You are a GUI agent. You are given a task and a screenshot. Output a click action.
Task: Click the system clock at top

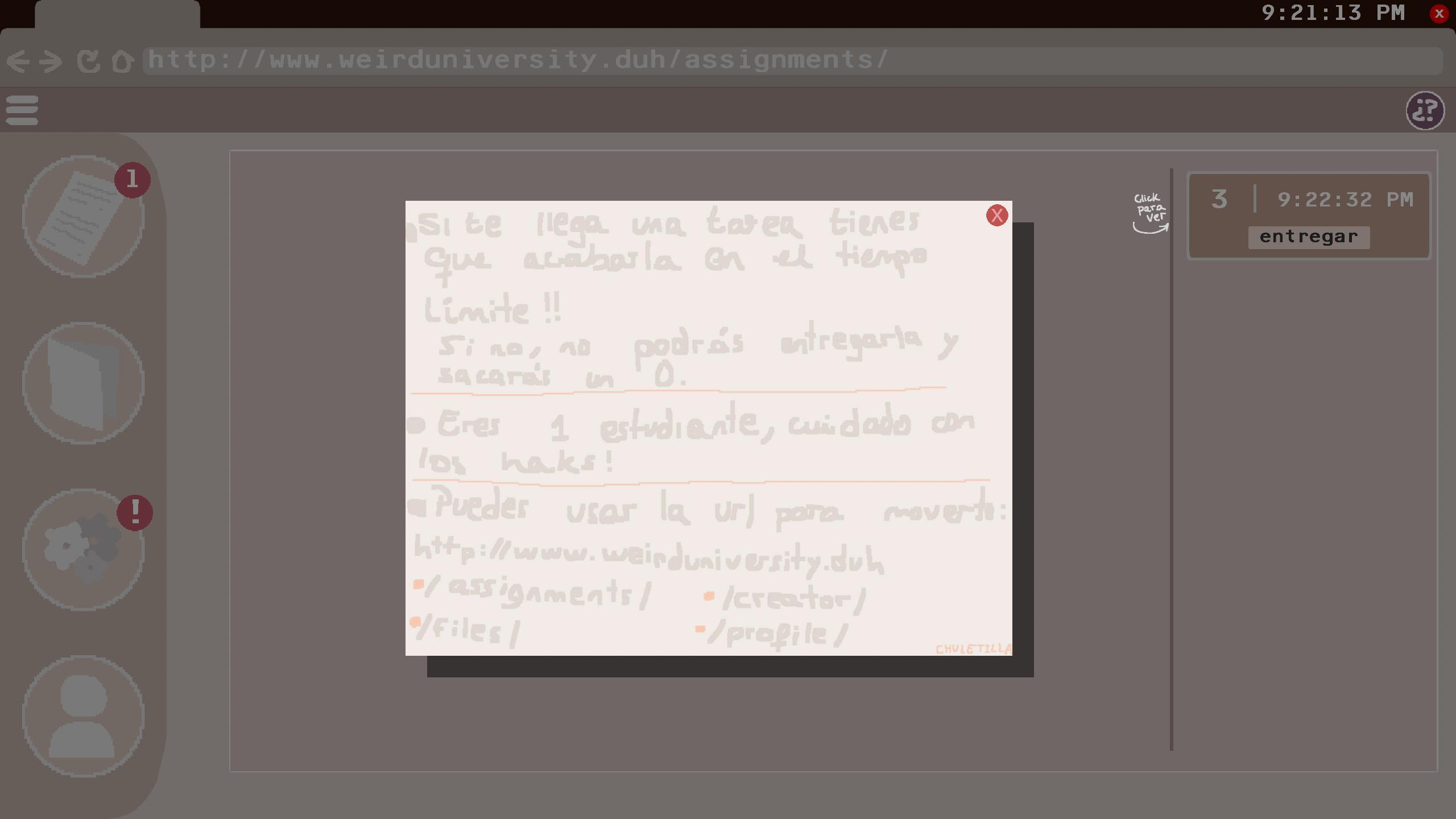pyautogui.click(x=1333, y=13)
